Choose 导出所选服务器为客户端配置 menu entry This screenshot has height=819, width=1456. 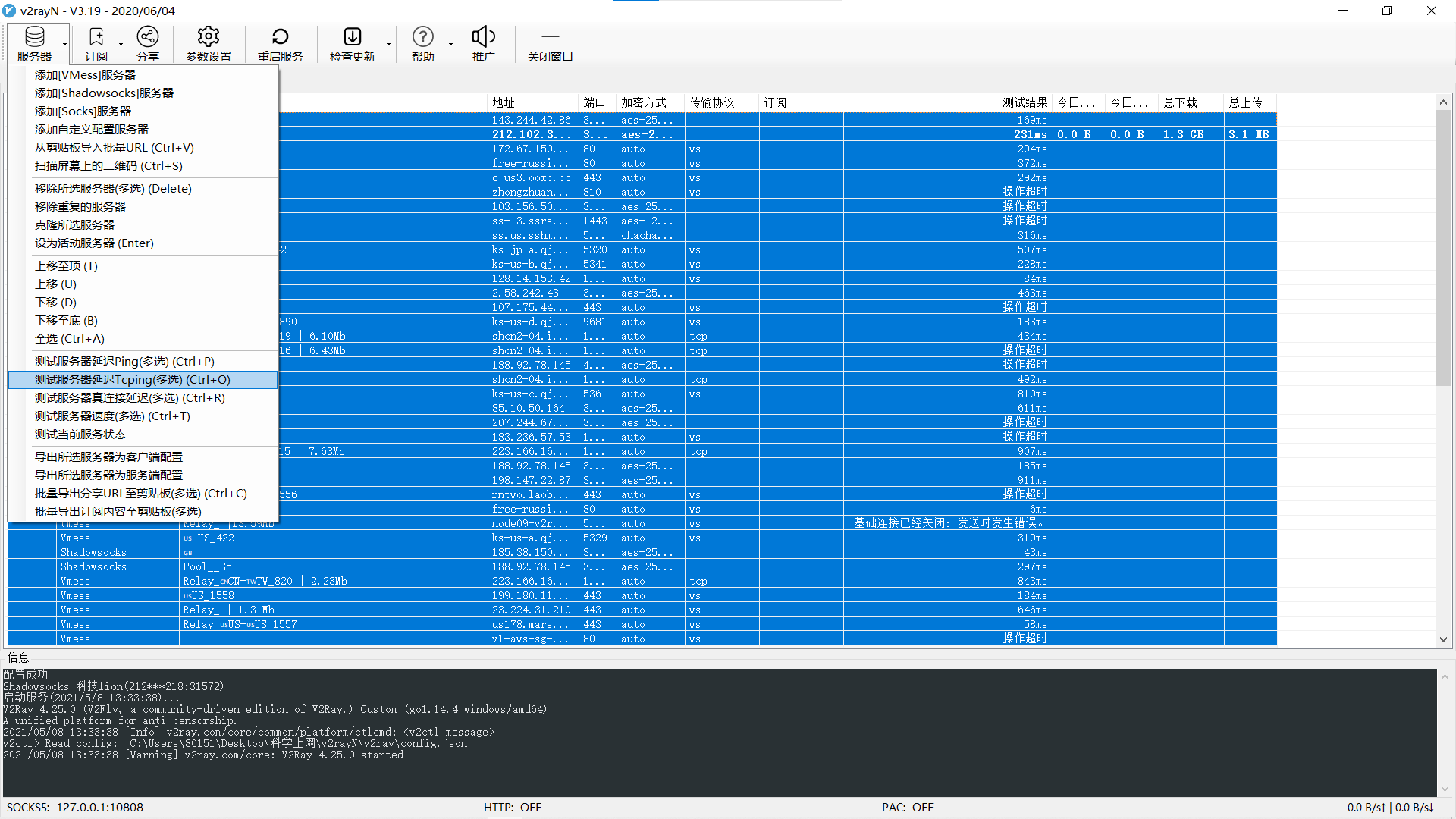[143, 457]
